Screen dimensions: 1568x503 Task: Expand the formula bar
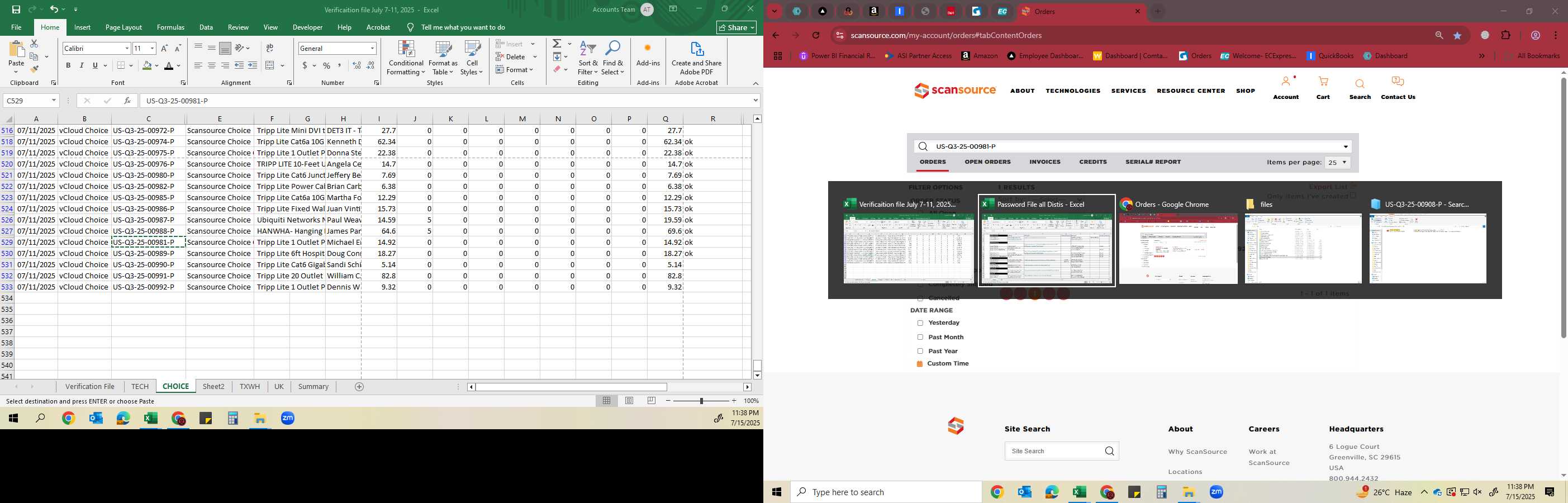coord(756,101)
